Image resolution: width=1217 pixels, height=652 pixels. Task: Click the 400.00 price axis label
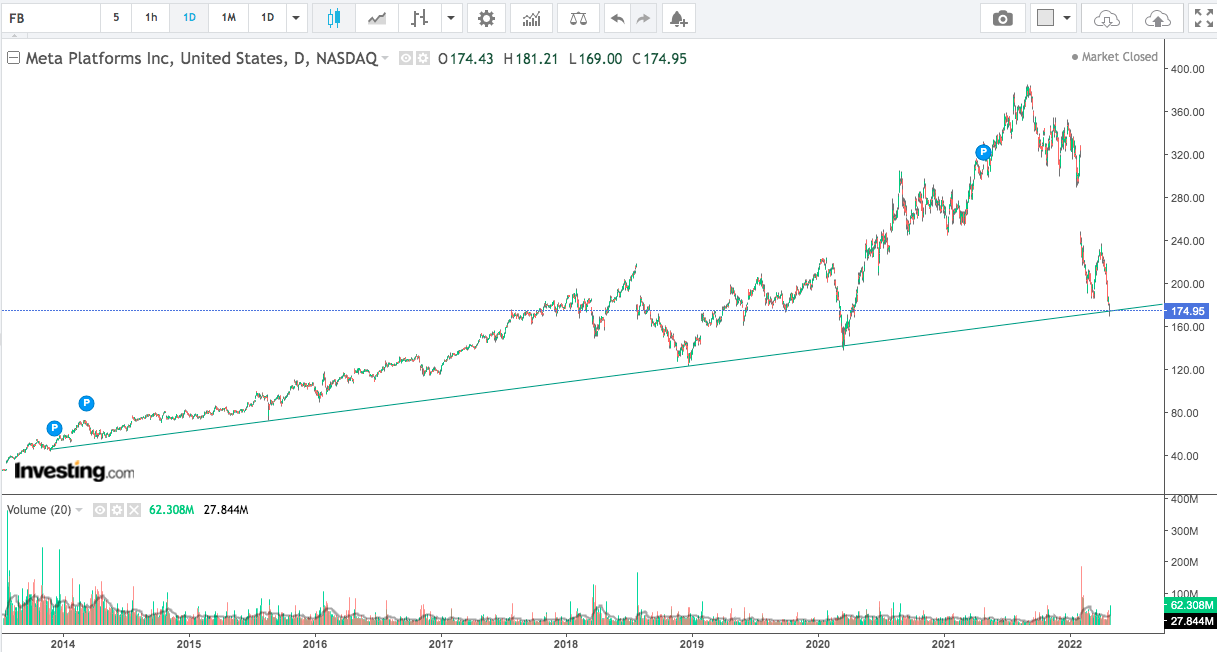coord(1186,69)
